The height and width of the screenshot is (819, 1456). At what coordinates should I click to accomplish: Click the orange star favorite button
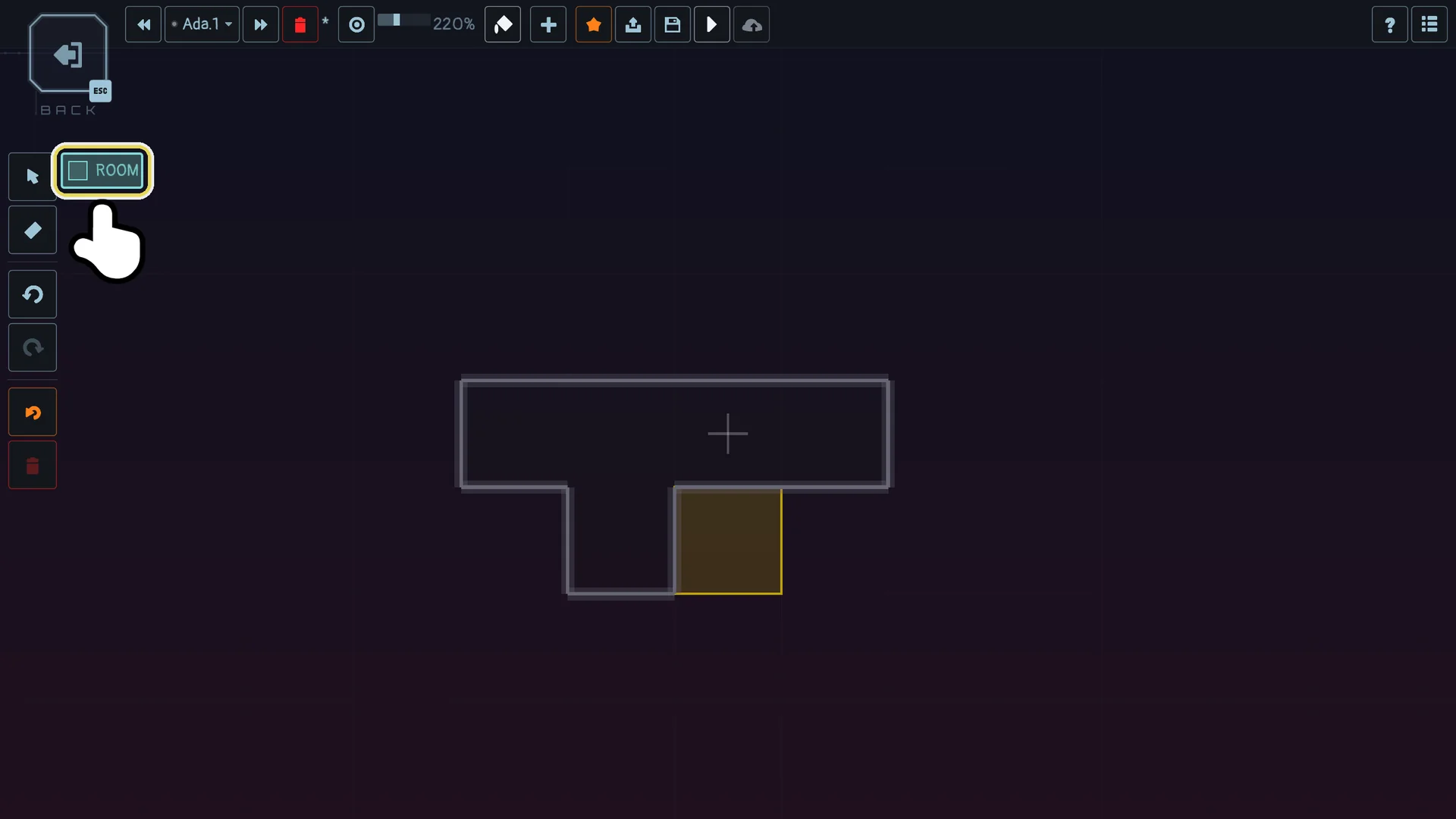[594, 24]
